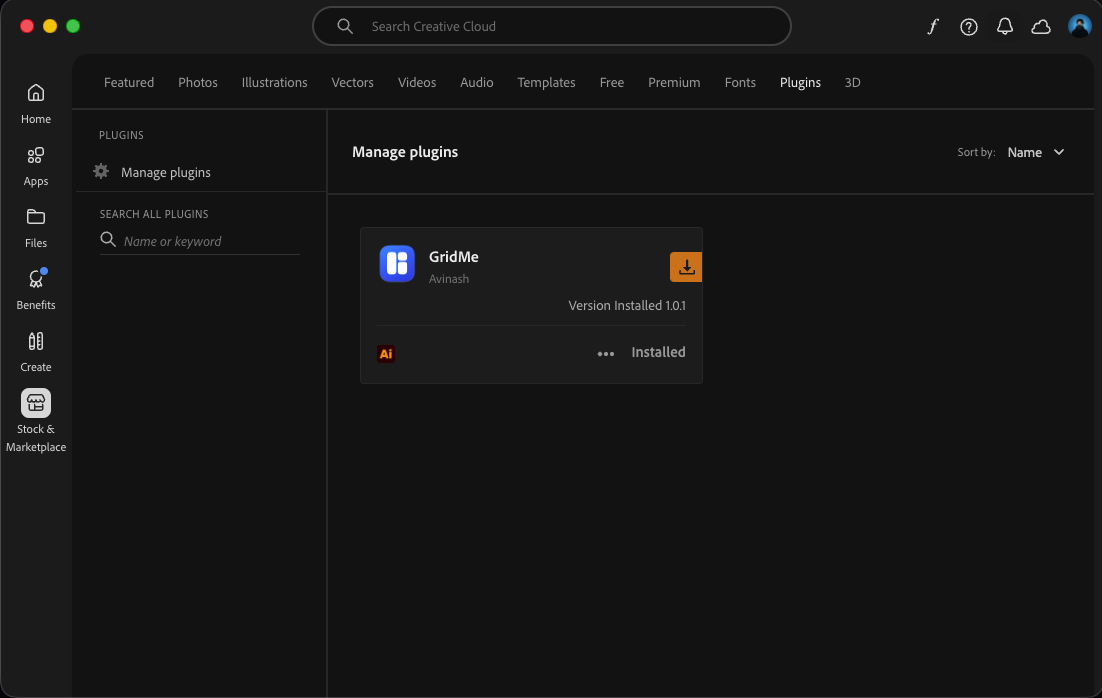Switch to the Photos tab
This screenshot has height=698, width=1102.
tap(197, 82)
